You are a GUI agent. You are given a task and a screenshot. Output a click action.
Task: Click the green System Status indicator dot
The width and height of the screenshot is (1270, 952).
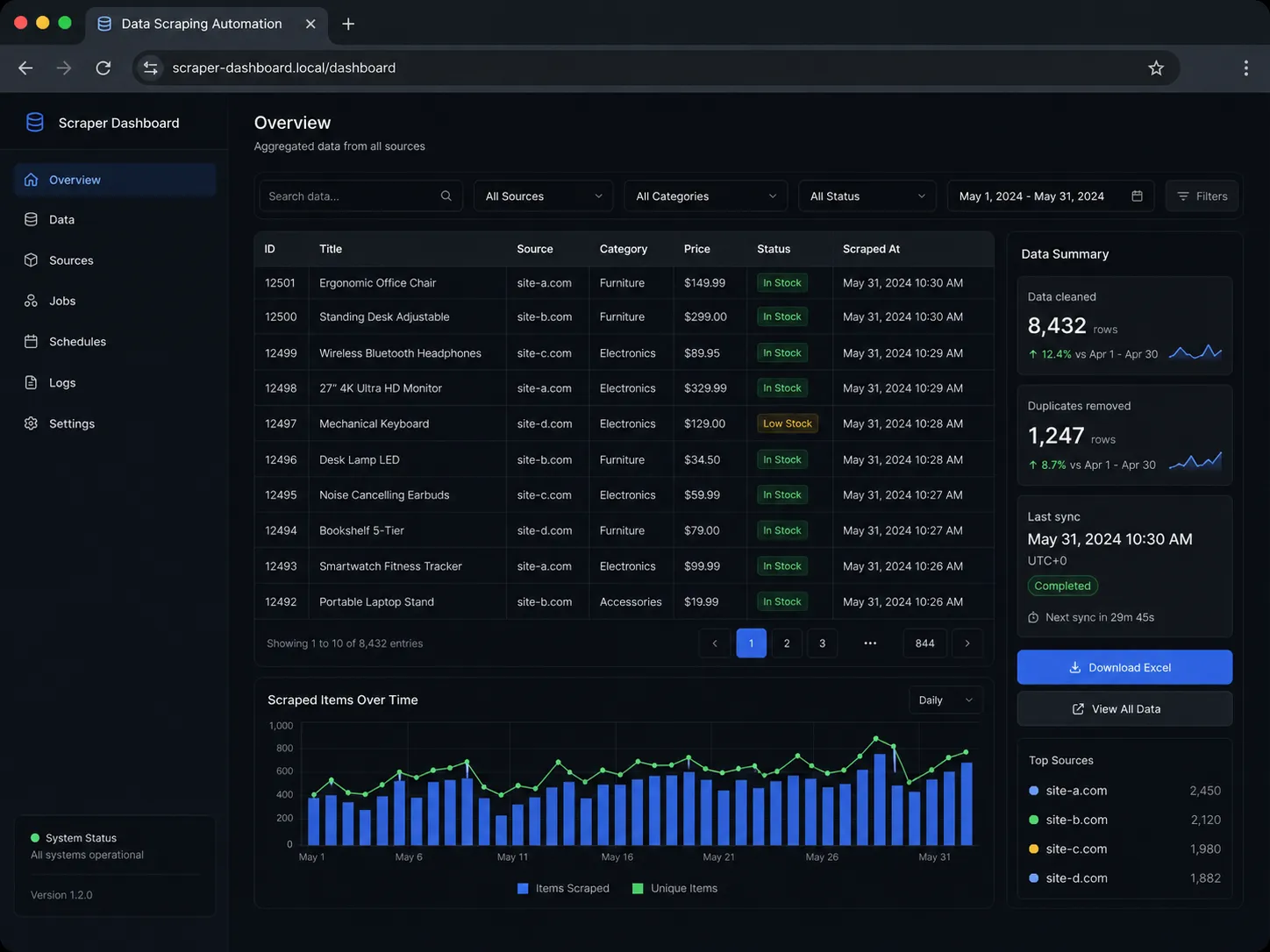[x=35, y=838]
